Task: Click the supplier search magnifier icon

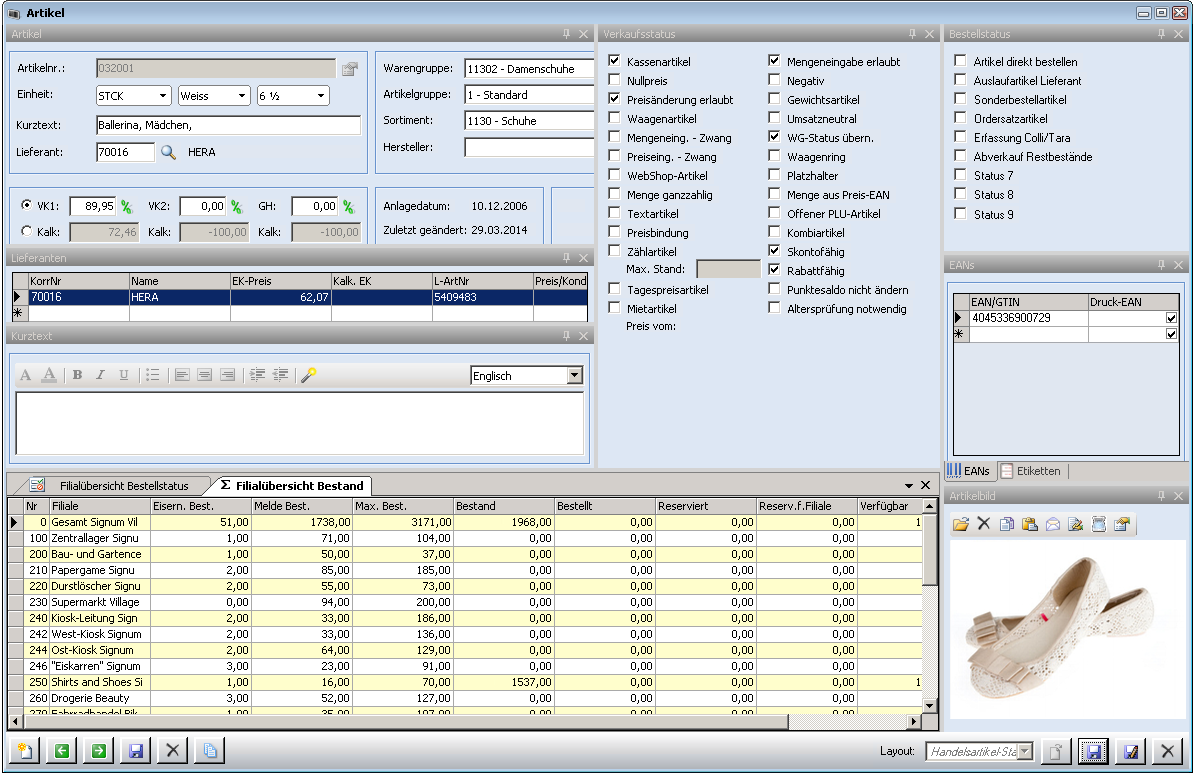Action: point(168,152)
